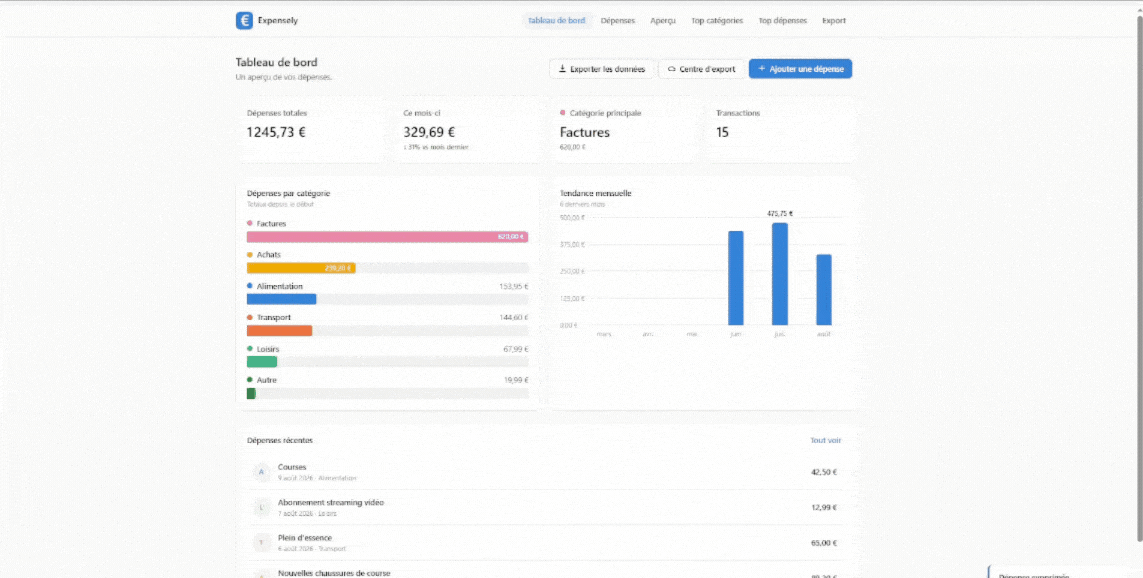This screenshot has height=578, width=1143.
Task: Click the plus icon in Ajouter une dépense
Action: pos(762,69)
